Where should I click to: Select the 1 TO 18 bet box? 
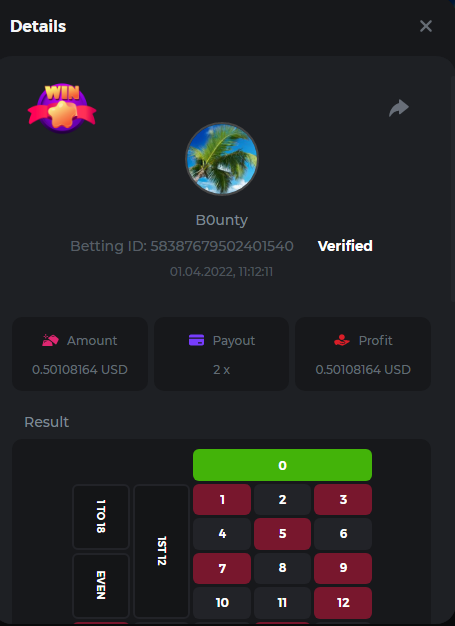pos(101,517)
